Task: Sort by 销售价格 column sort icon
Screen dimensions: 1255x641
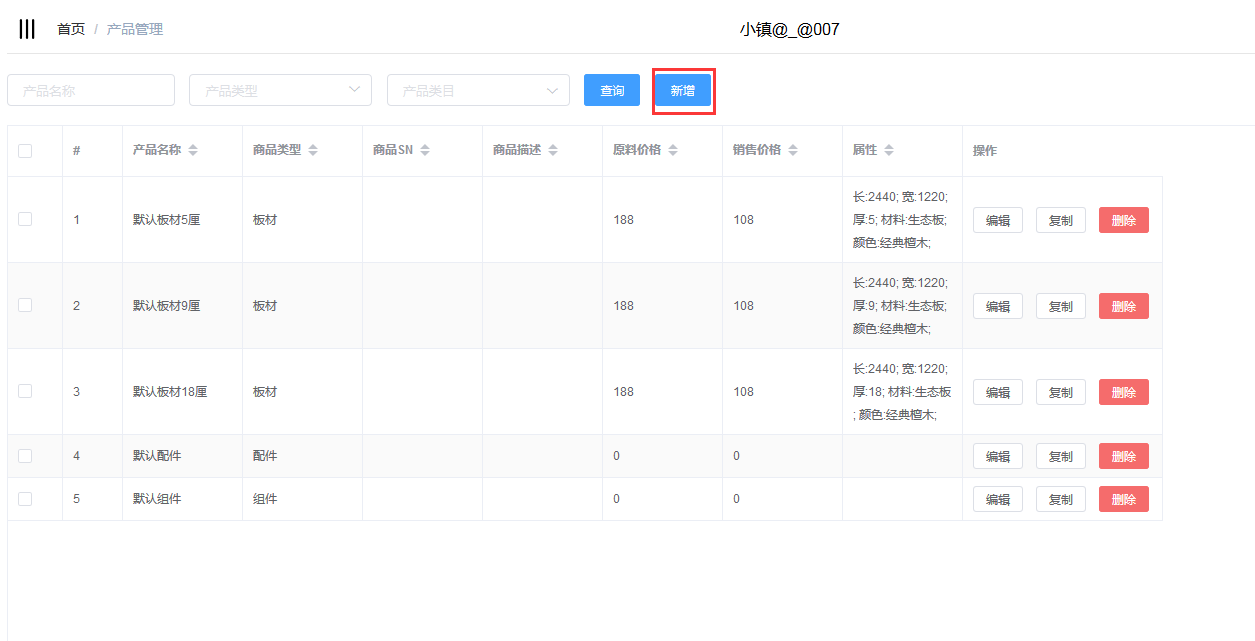Action: [x=793, y=150]
